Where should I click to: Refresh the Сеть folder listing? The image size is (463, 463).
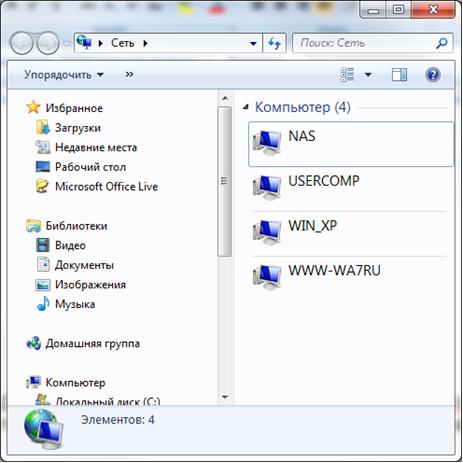pos(274,43)
